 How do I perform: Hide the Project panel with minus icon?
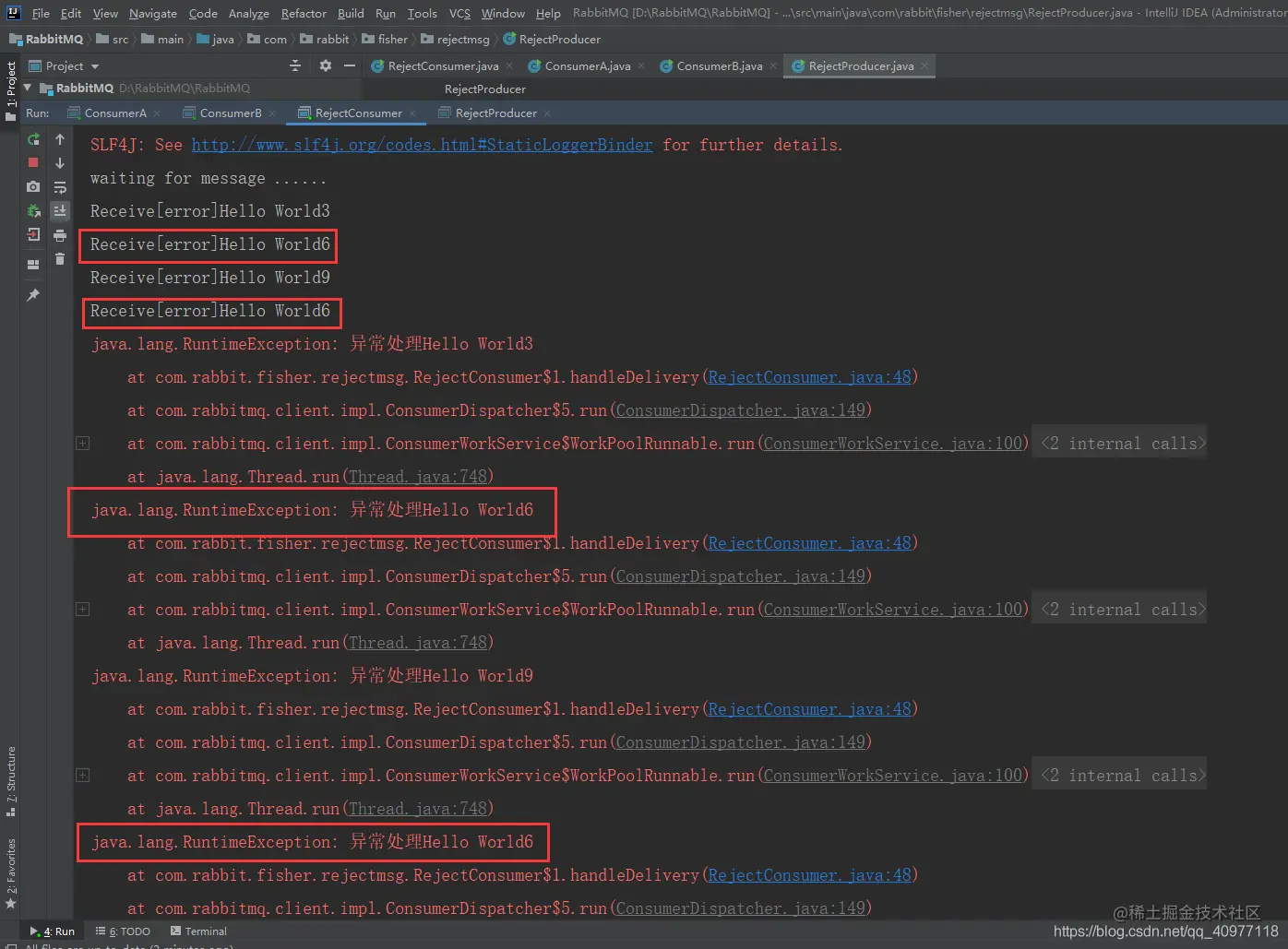click(x=350, y=65)
